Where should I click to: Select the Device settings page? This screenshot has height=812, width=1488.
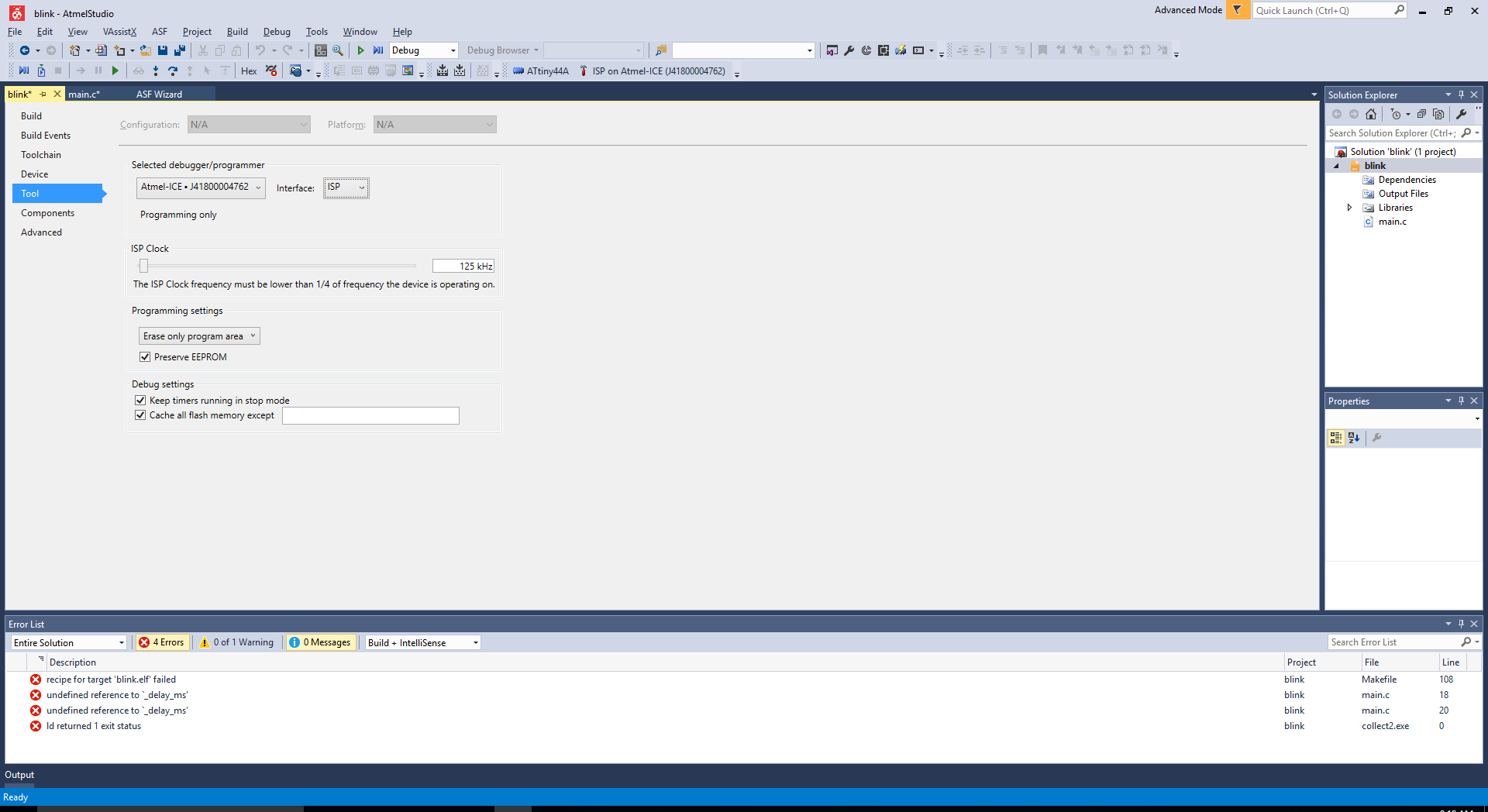point(35,174)
